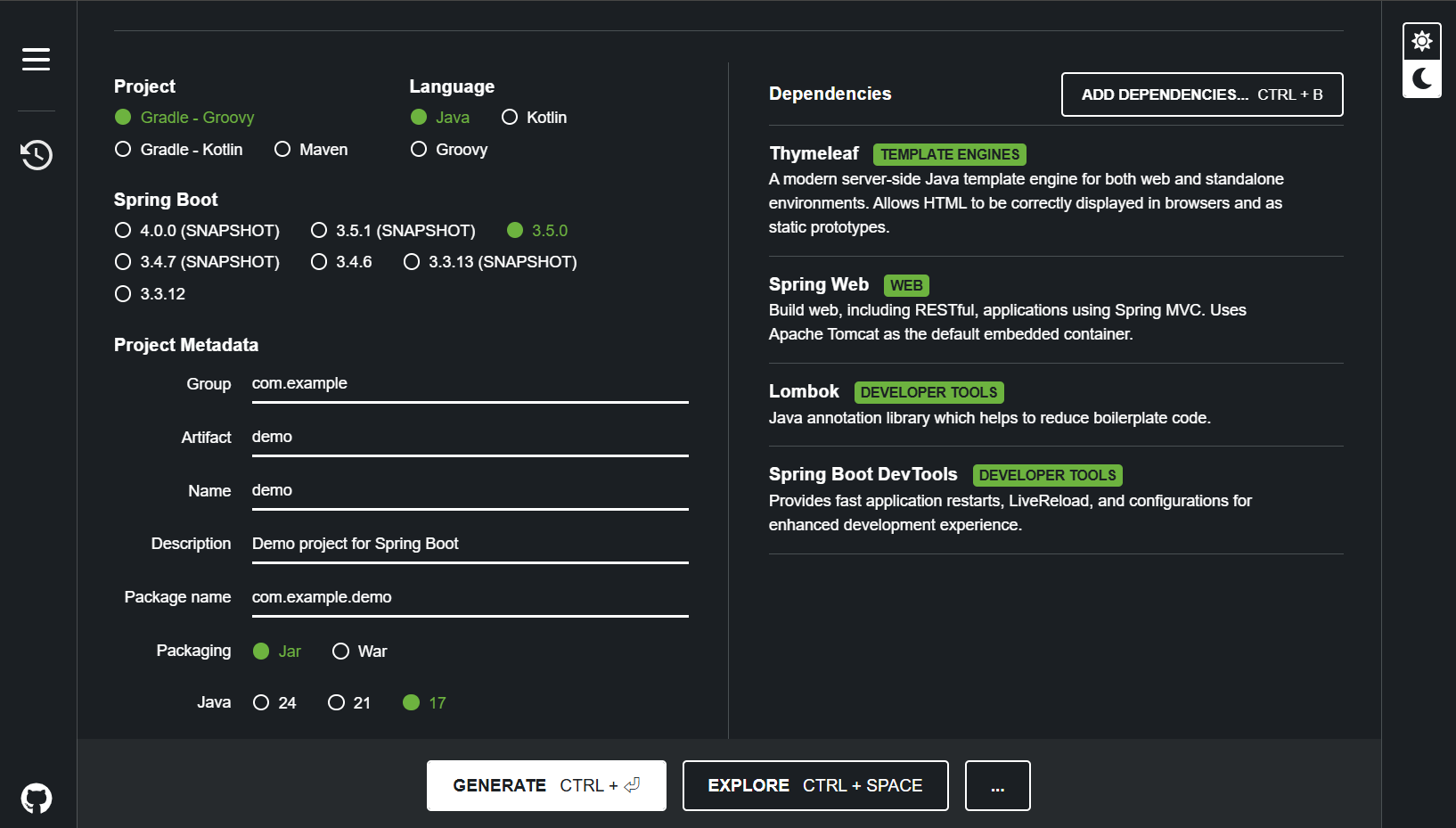The width and height of the screenshot is (1456, 828).
Task: Choose Java language
Action: tap(440, 118)
